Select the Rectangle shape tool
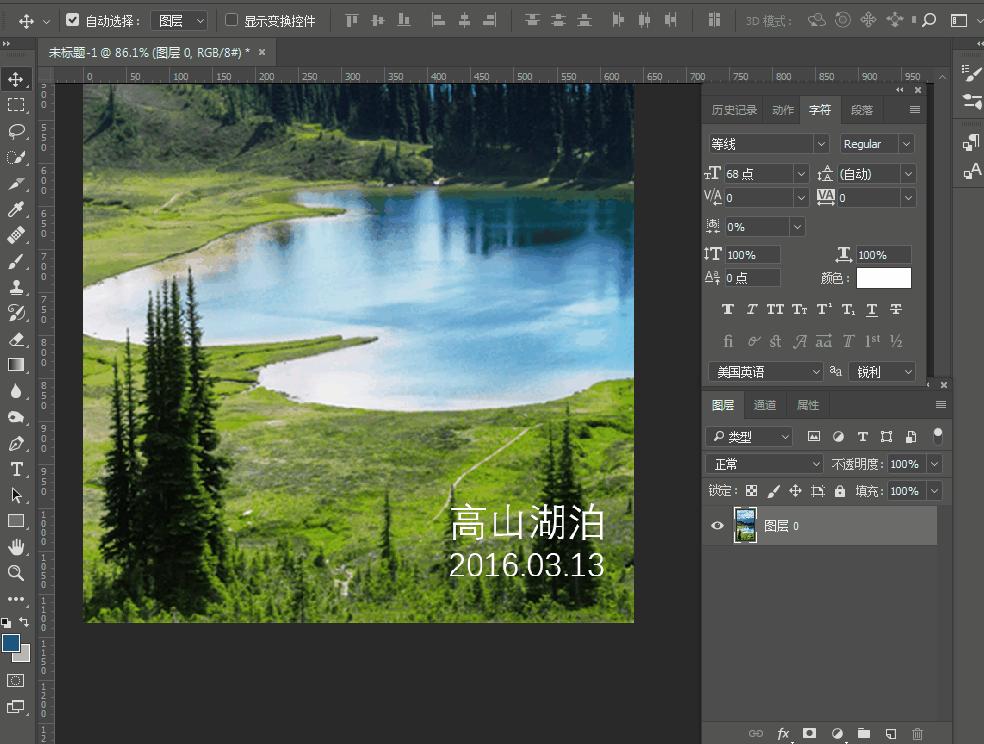The image size is (984, 744). click(x=16, y=521)
